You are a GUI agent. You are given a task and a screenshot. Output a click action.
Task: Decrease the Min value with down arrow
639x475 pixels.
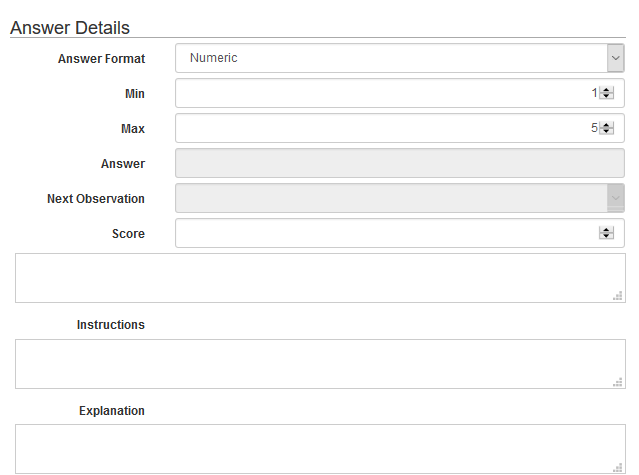click(x=606, y=97)
